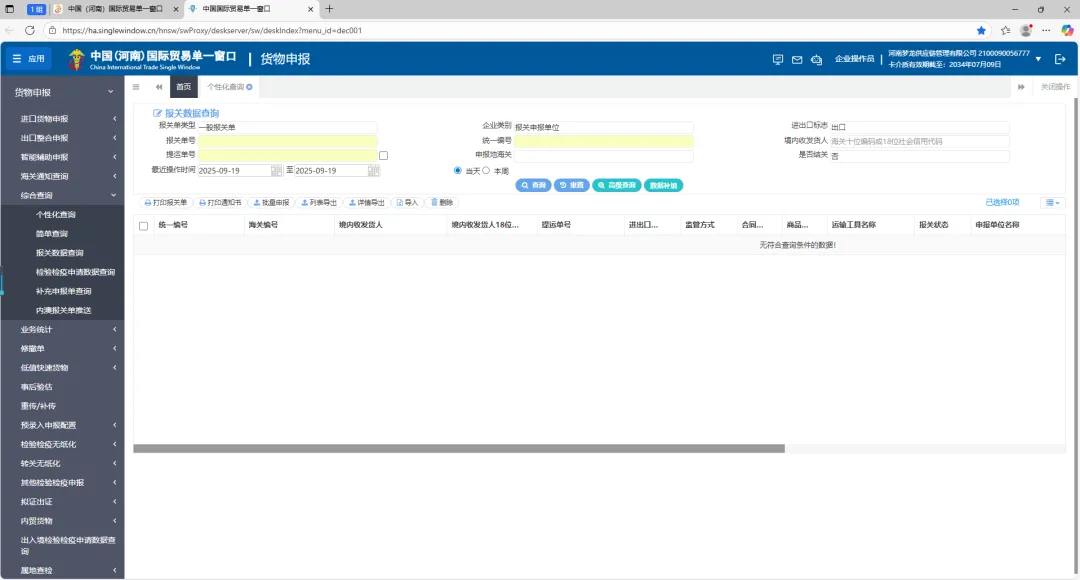The height and width of the screenshot is (580, 1080).
Task: Collapse sidebar using the hamburger tab icon
Action: point(136,87)
